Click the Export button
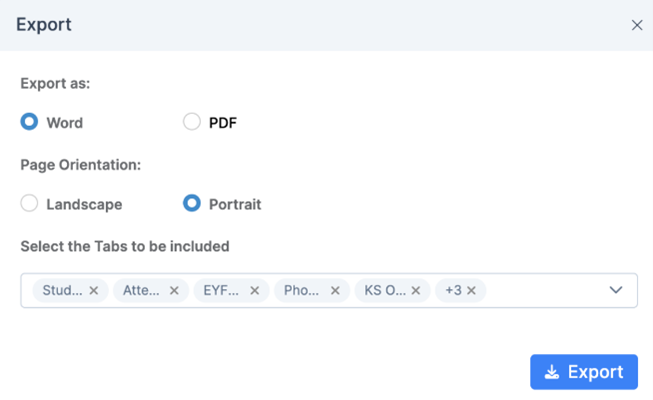 tap(584, 372)
